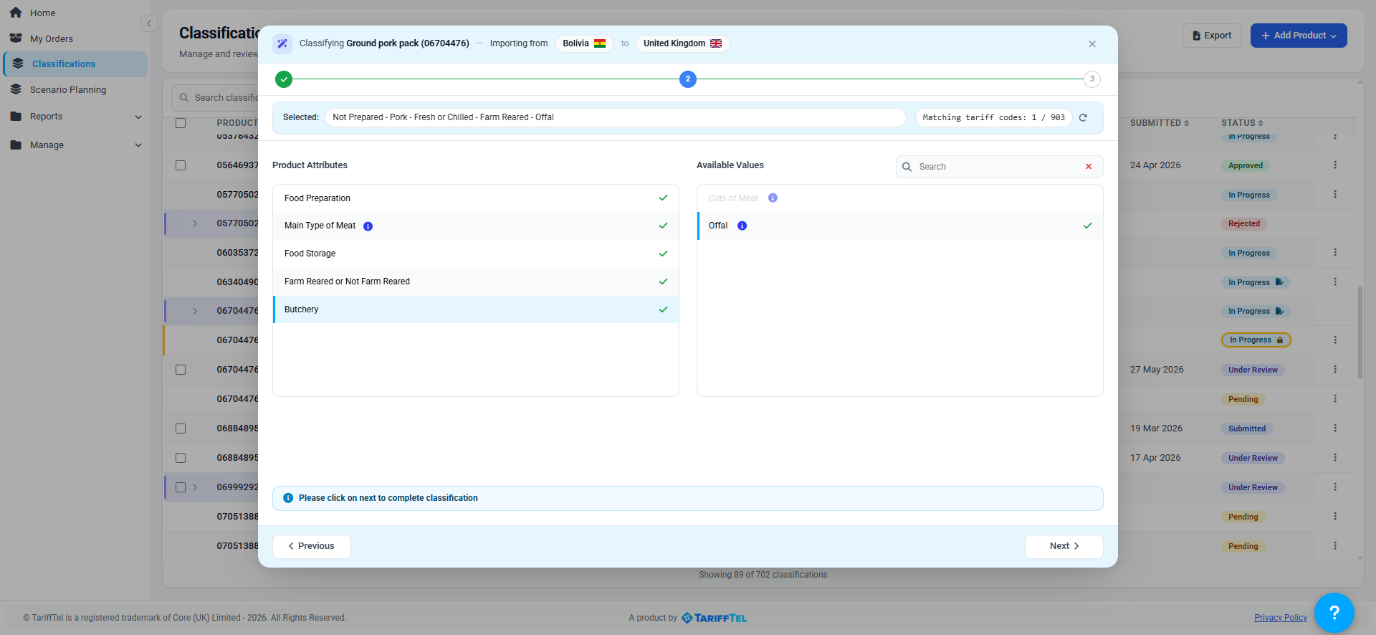Screen dimensions: 1376x635
Task: Jump to step 2 on the progress bar
Action: coord(688,79)
